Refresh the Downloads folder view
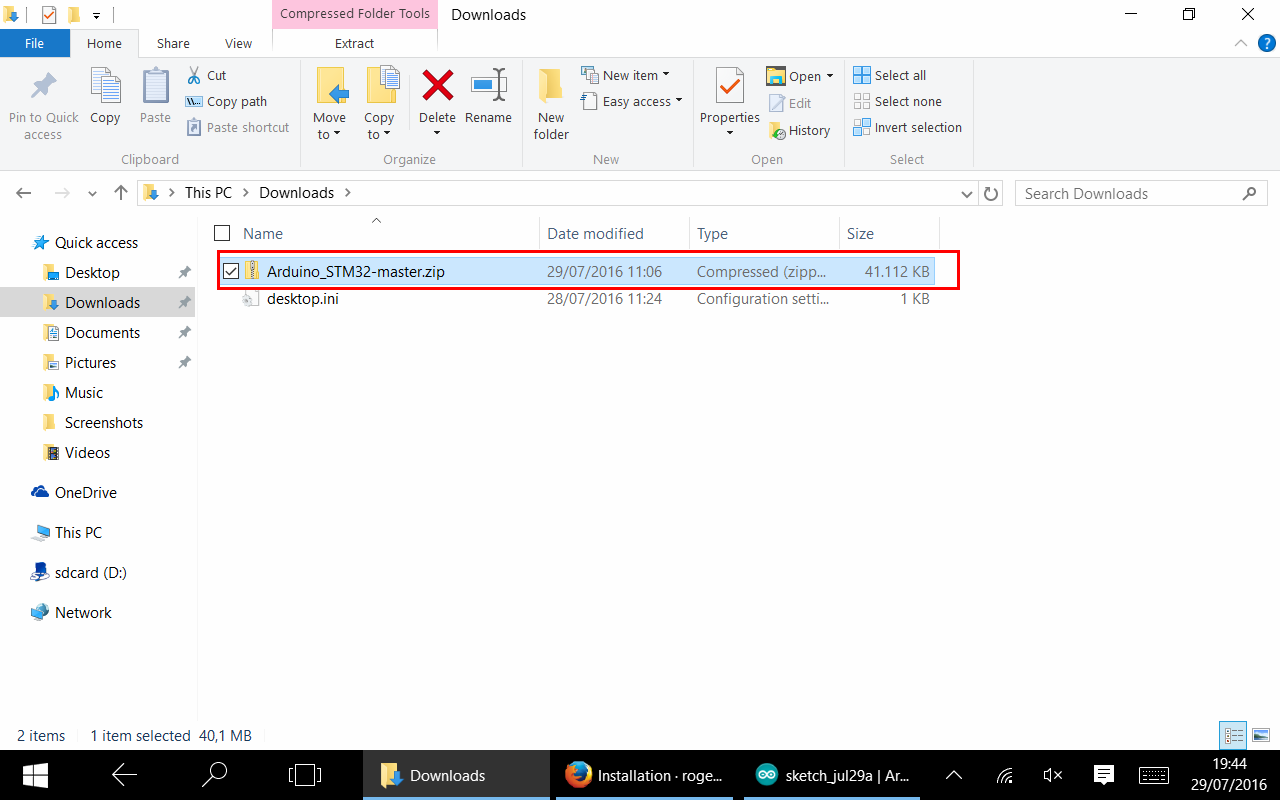Screen dimensions: 1280x800 (x=991, y=193)
